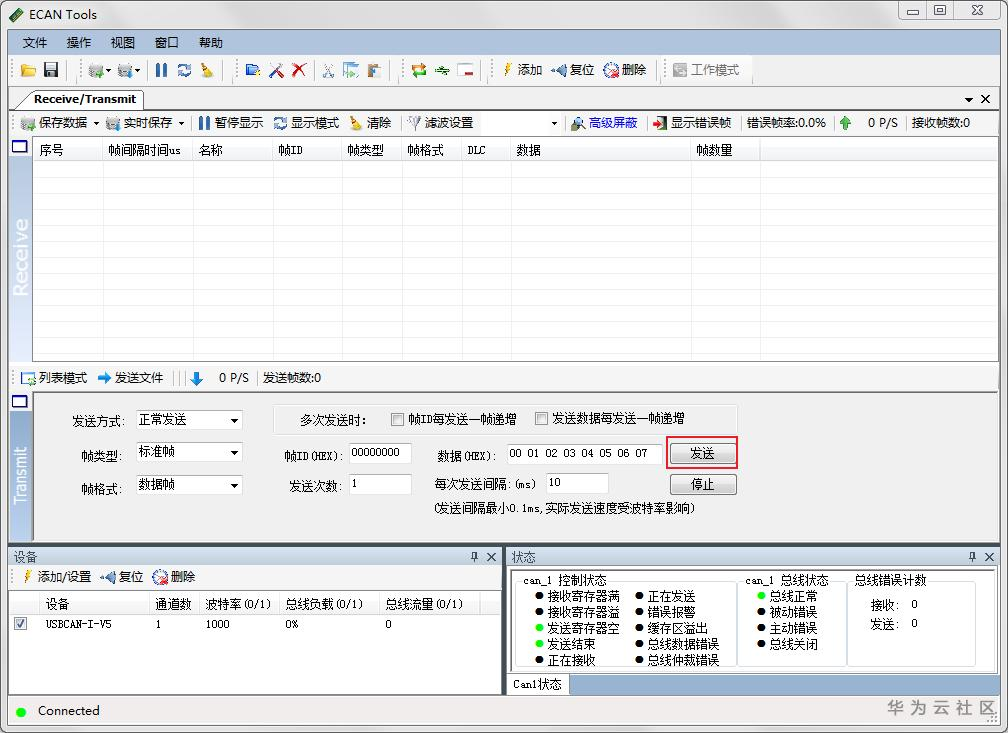Click the 停止 stop button
Image resolution: width=1008 pixels, height=733 pixels.
tap(703, 484)
